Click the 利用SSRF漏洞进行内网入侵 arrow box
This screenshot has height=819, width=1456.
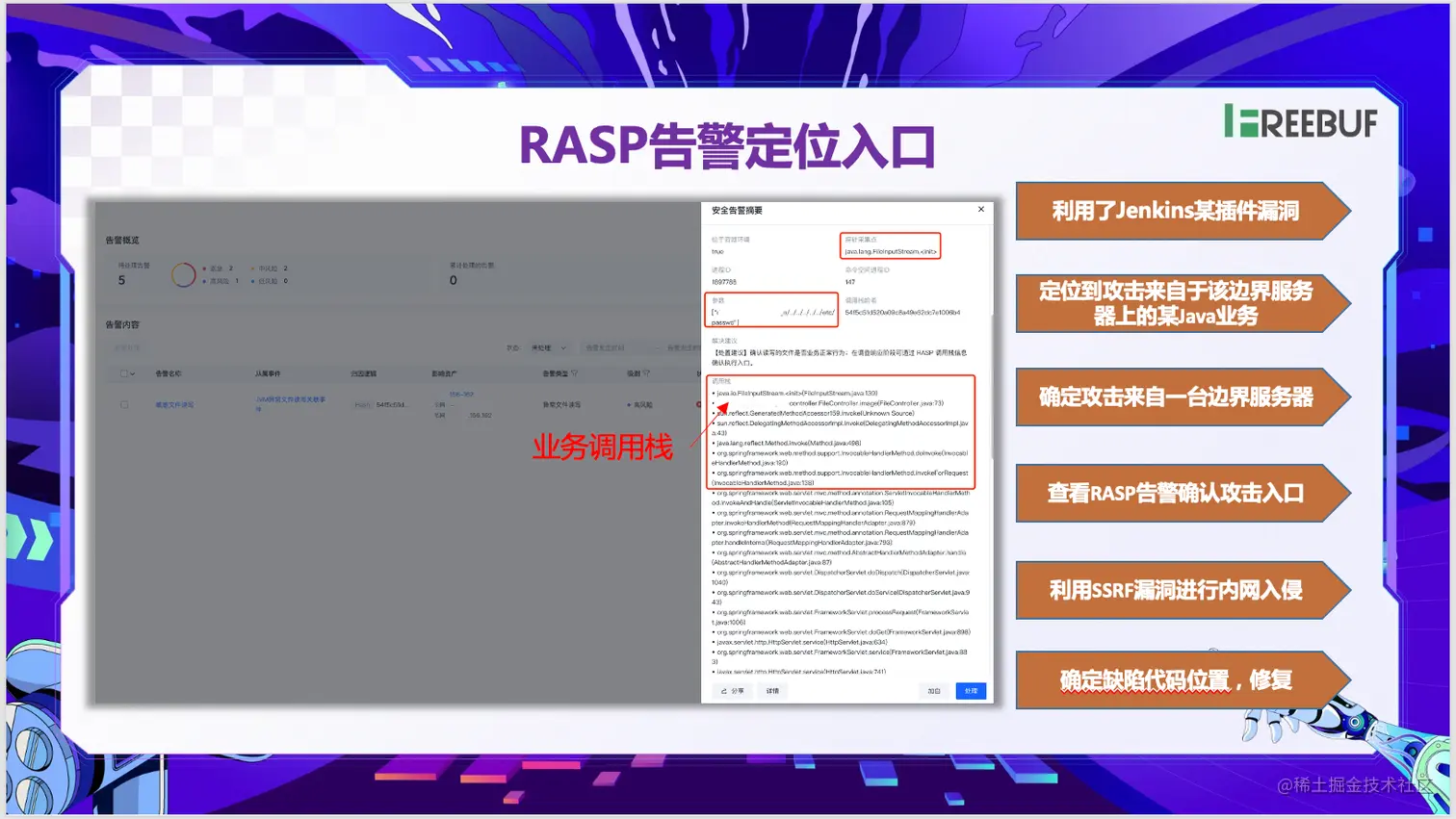(1183, 590)
